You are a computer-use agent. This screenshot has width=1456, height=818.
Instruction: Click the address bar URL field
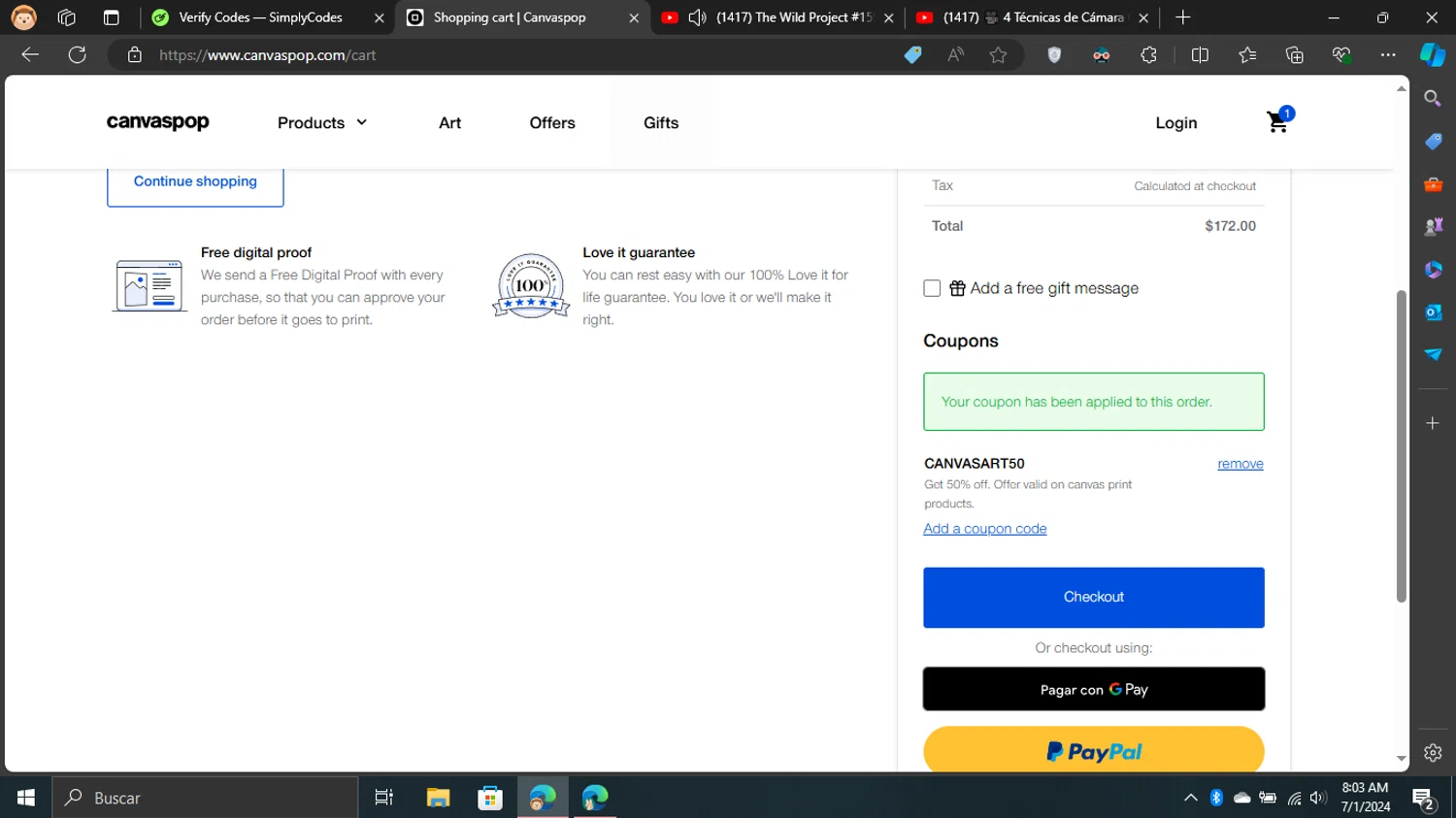tap(524, 55)
